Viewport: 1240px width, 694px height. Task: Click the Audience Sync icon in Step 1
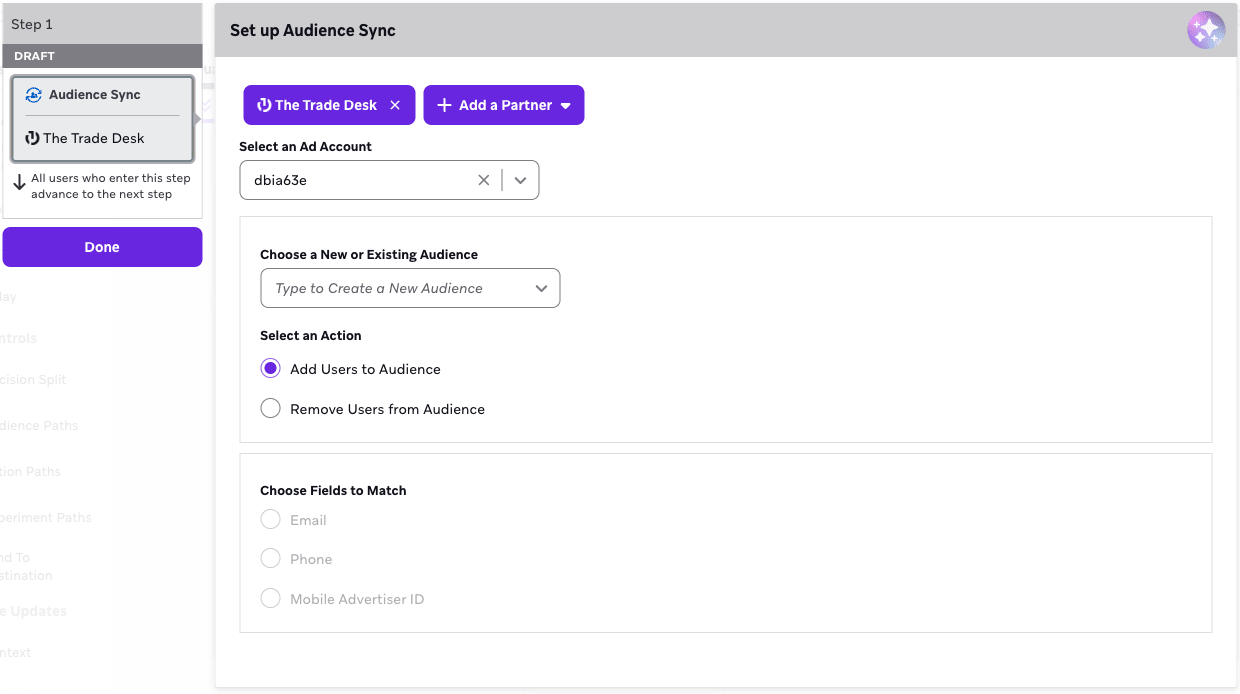point(33,94)
